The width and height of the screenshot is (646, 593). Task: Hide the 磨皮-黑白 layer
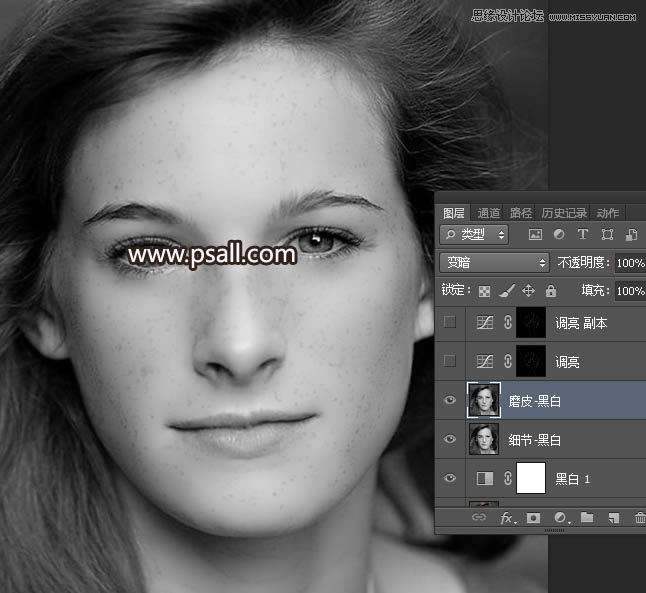pos(450,400)
